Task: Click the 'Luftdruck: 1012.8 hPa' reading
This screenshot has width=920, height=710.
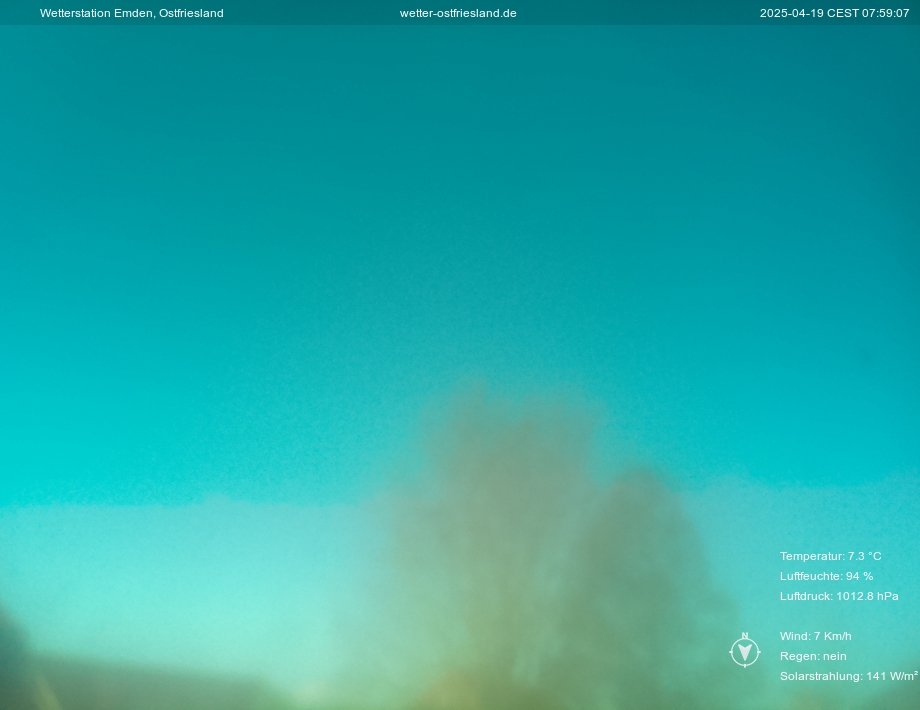Action: tap(839, 596)
